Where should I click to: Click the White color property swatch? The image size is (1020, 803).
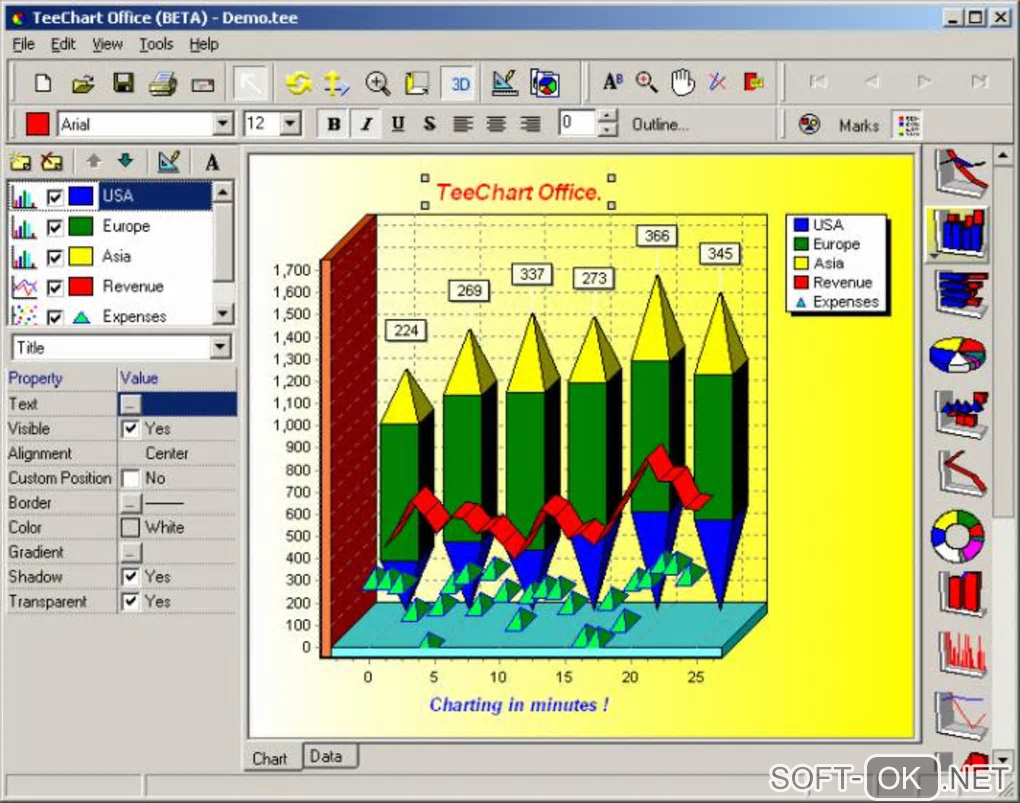click(130, 527)
